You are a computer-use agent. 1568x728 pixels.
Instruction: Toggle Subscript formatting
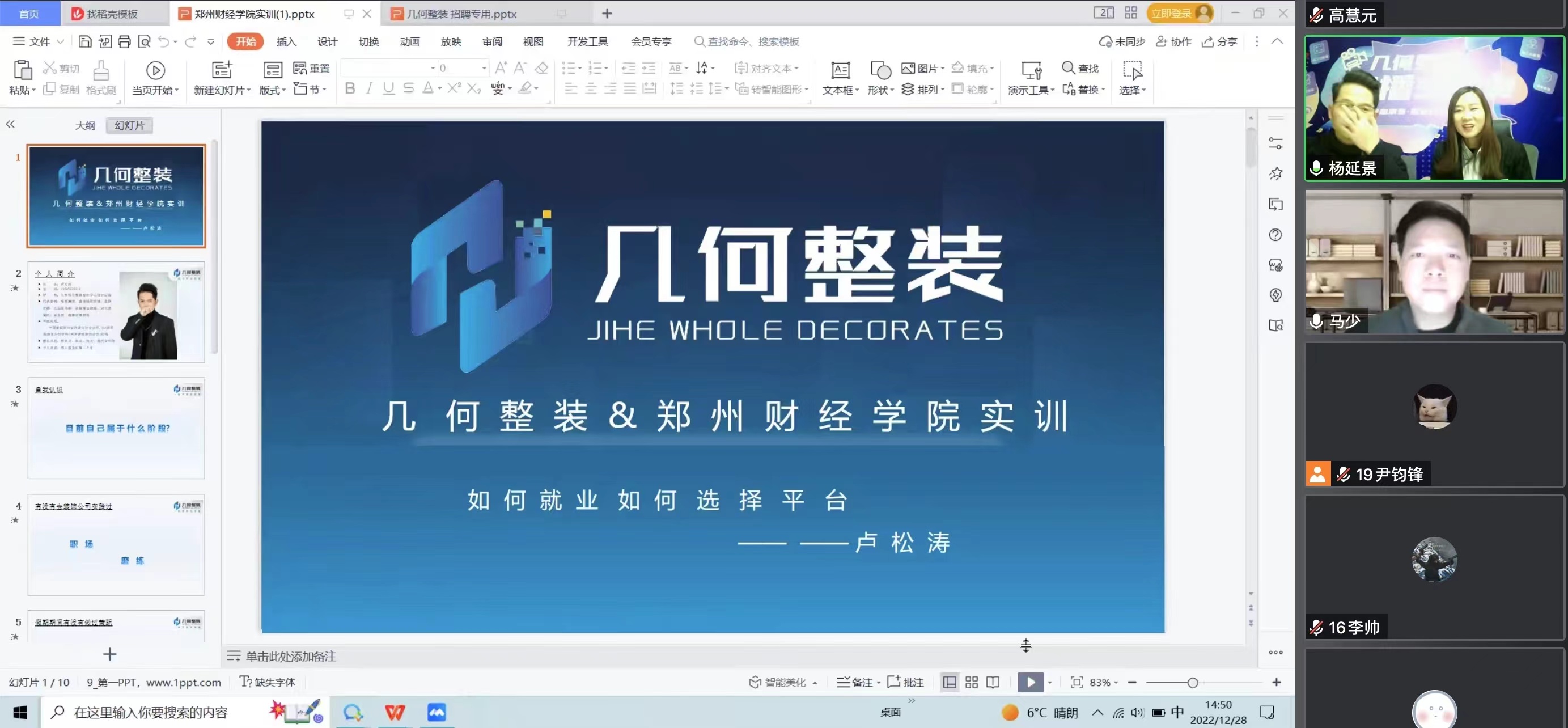point(473,88)
